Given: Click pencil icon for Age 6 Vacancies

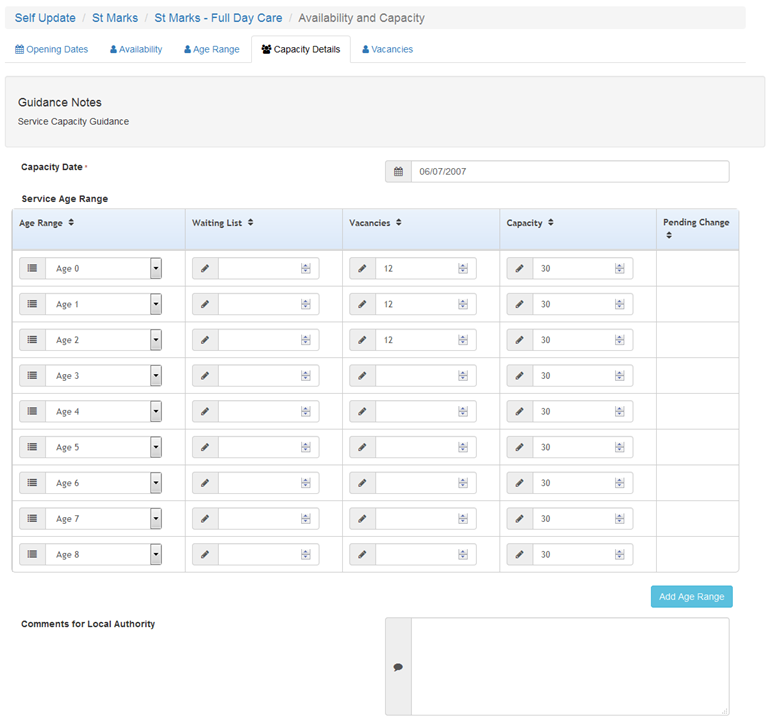Looking at the screenshot, I should (x=362, y=483).
